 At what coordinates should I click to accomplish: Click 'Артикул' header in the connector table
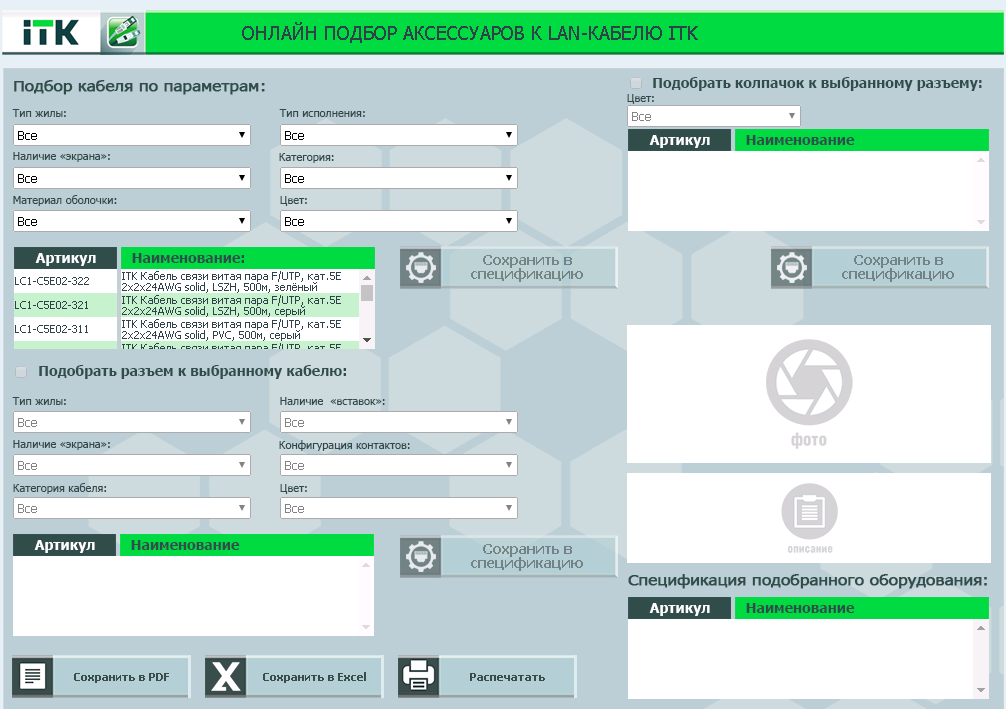tap(65, 545)
